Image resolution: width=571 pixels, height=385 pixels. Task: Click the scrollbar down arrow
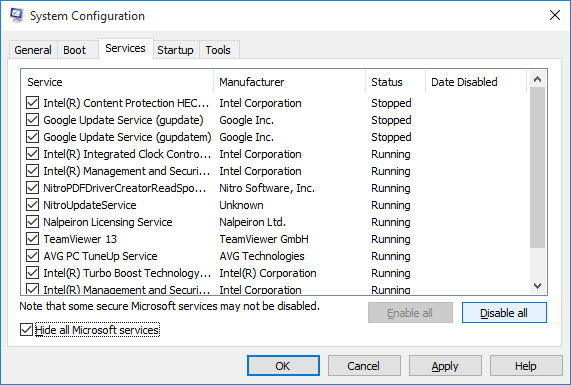pyautogui.click(x=537, y=286)
